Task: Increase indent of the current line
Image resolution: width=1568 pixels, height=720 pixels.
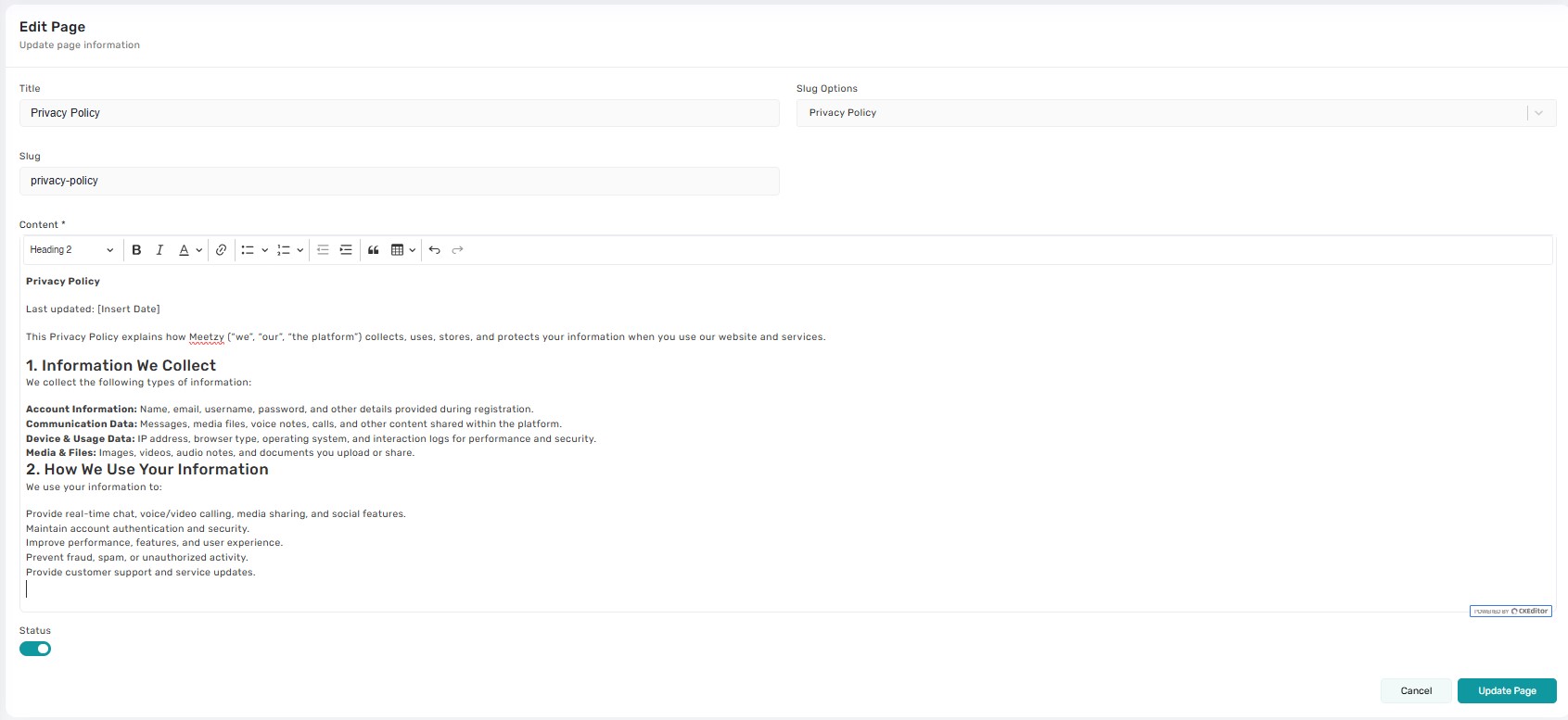Action: click(346, 250)
